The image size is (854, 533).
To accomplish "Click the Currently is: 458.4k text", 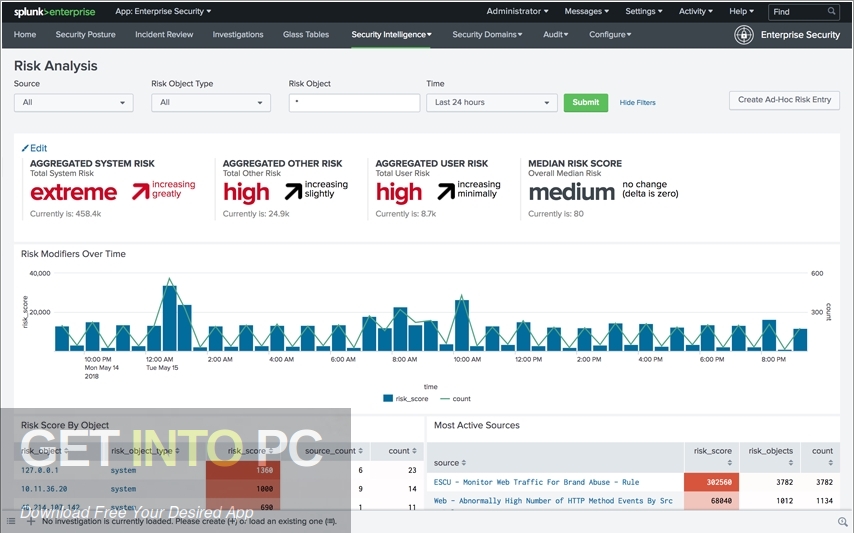I will [x=65, y=214].
